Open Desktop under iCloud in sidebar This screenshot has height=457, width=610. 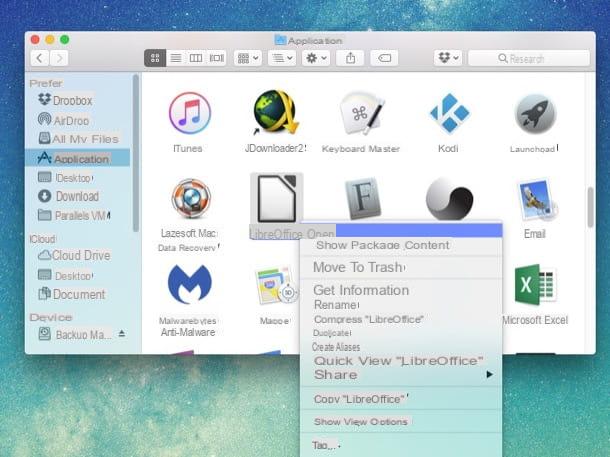(x=78, y=275)
